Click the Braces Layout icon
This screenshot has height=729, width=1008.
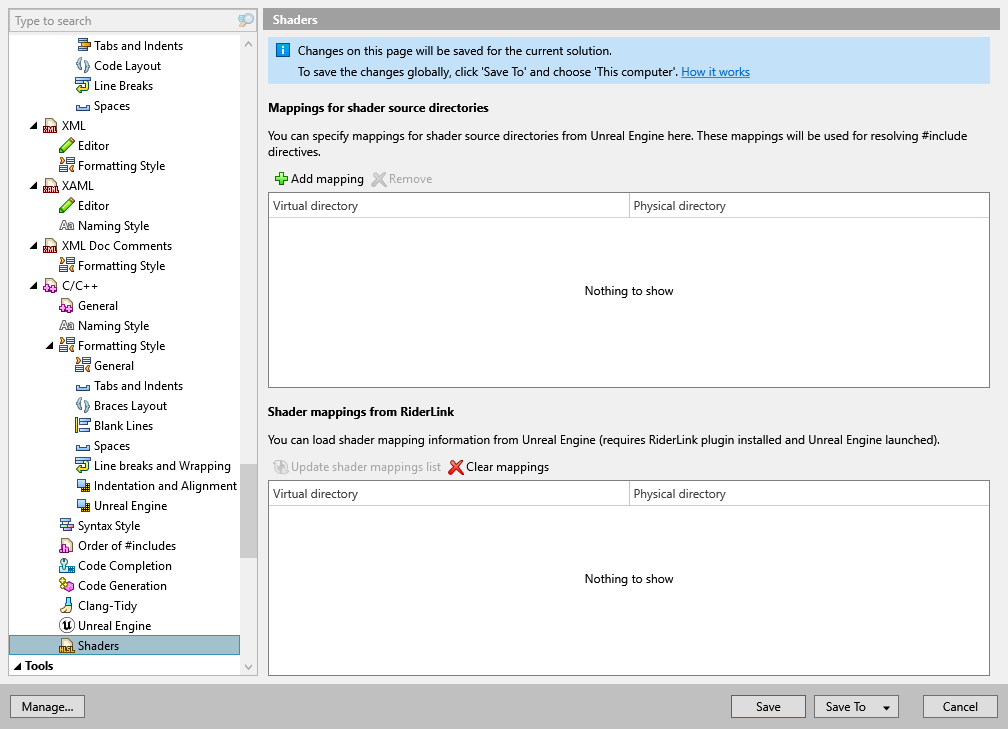pos(81,405)
